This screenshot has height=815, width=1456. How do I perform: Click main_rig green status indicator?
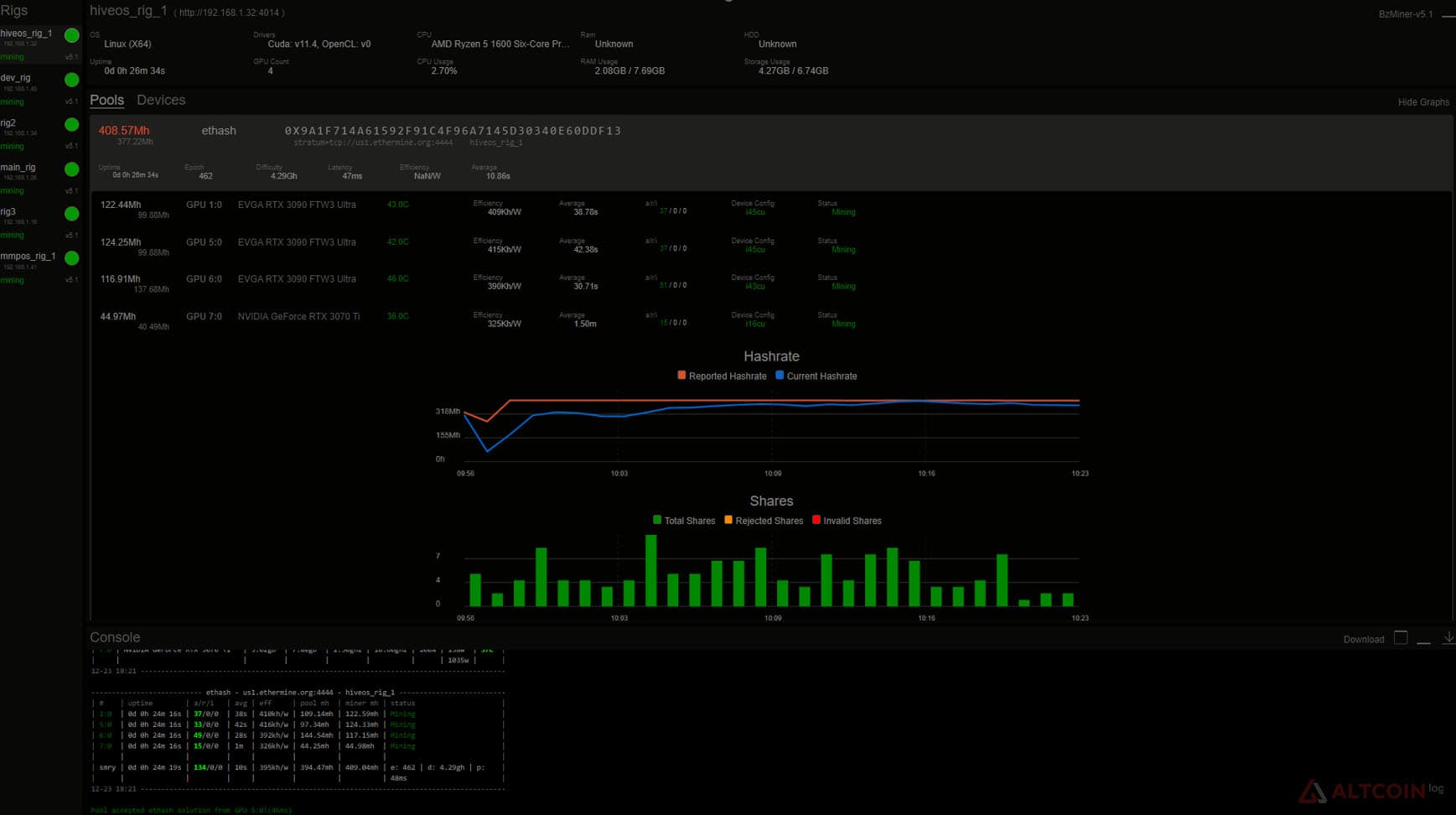tap(72, 169)
